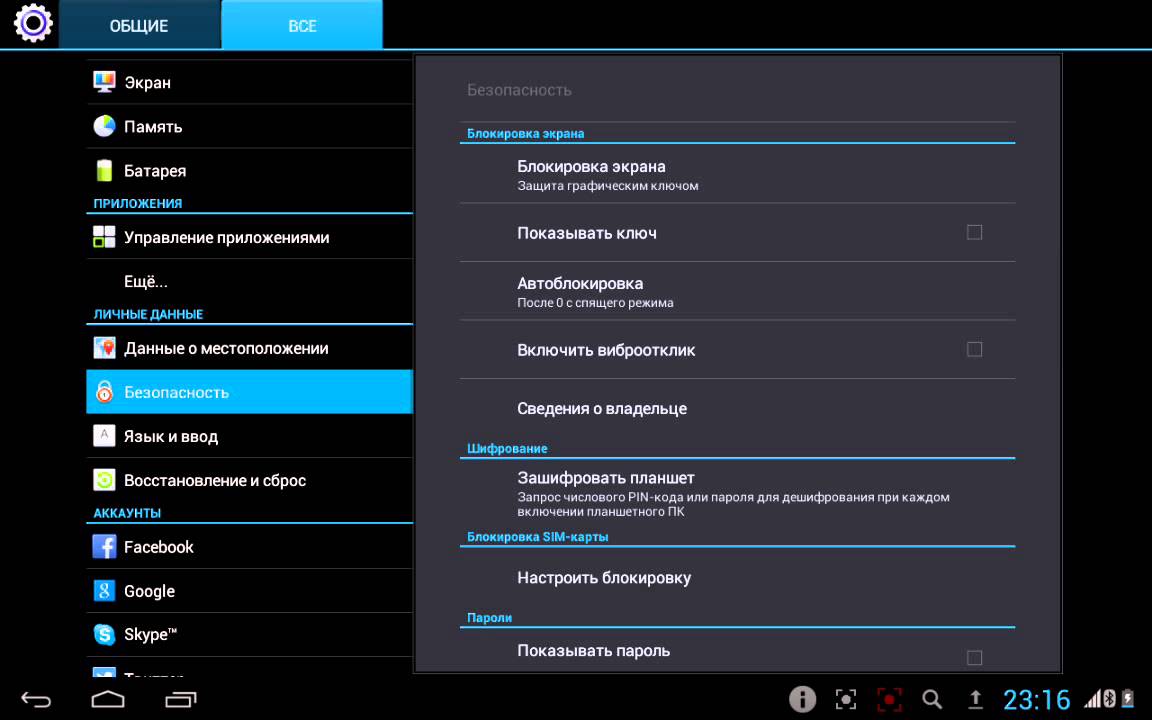Open Восстановление и сброс entry
The image size is (1152, 720).
tap(250, 480)
